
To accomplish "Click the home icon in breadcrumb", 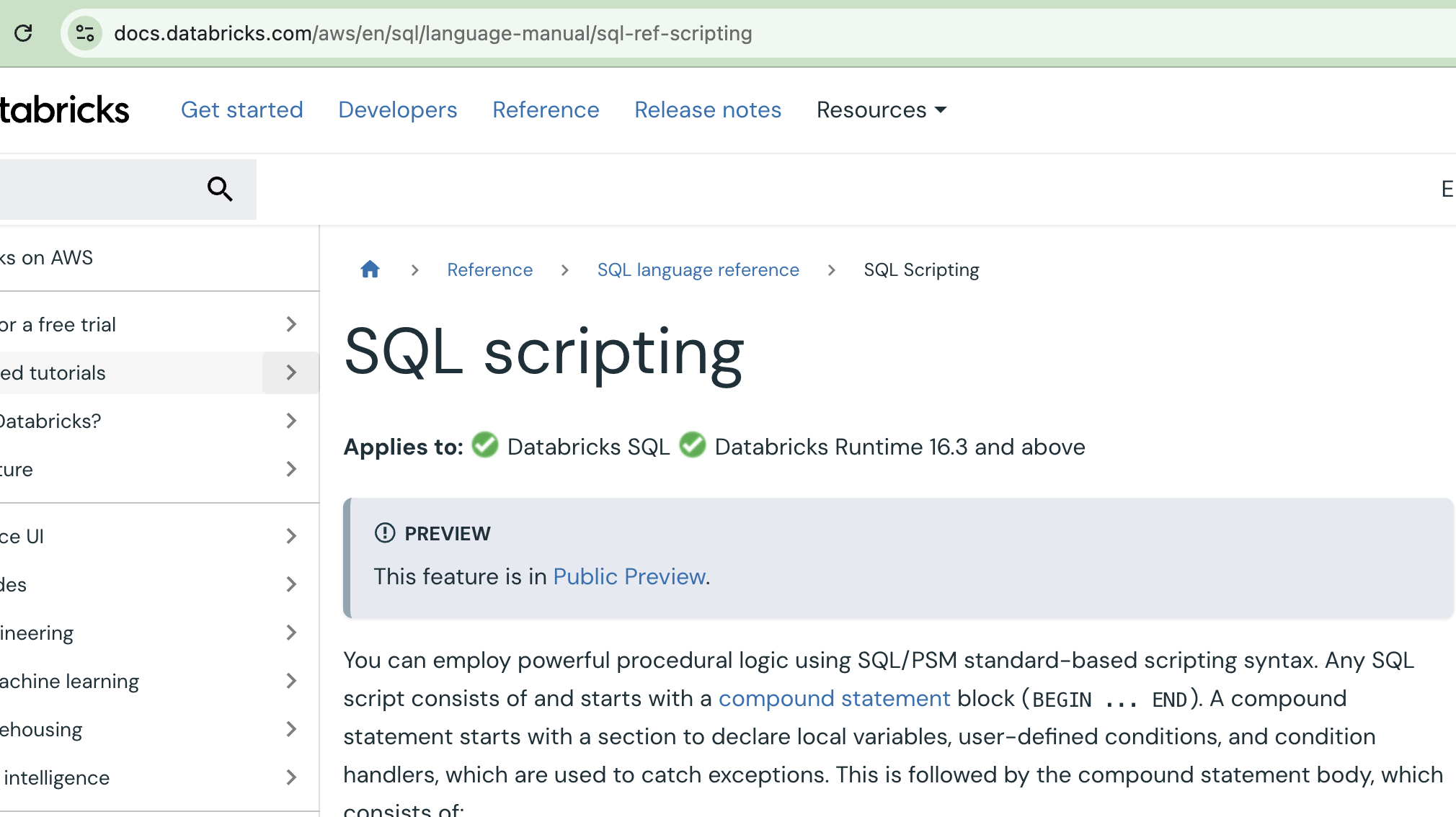I will 370,269.
